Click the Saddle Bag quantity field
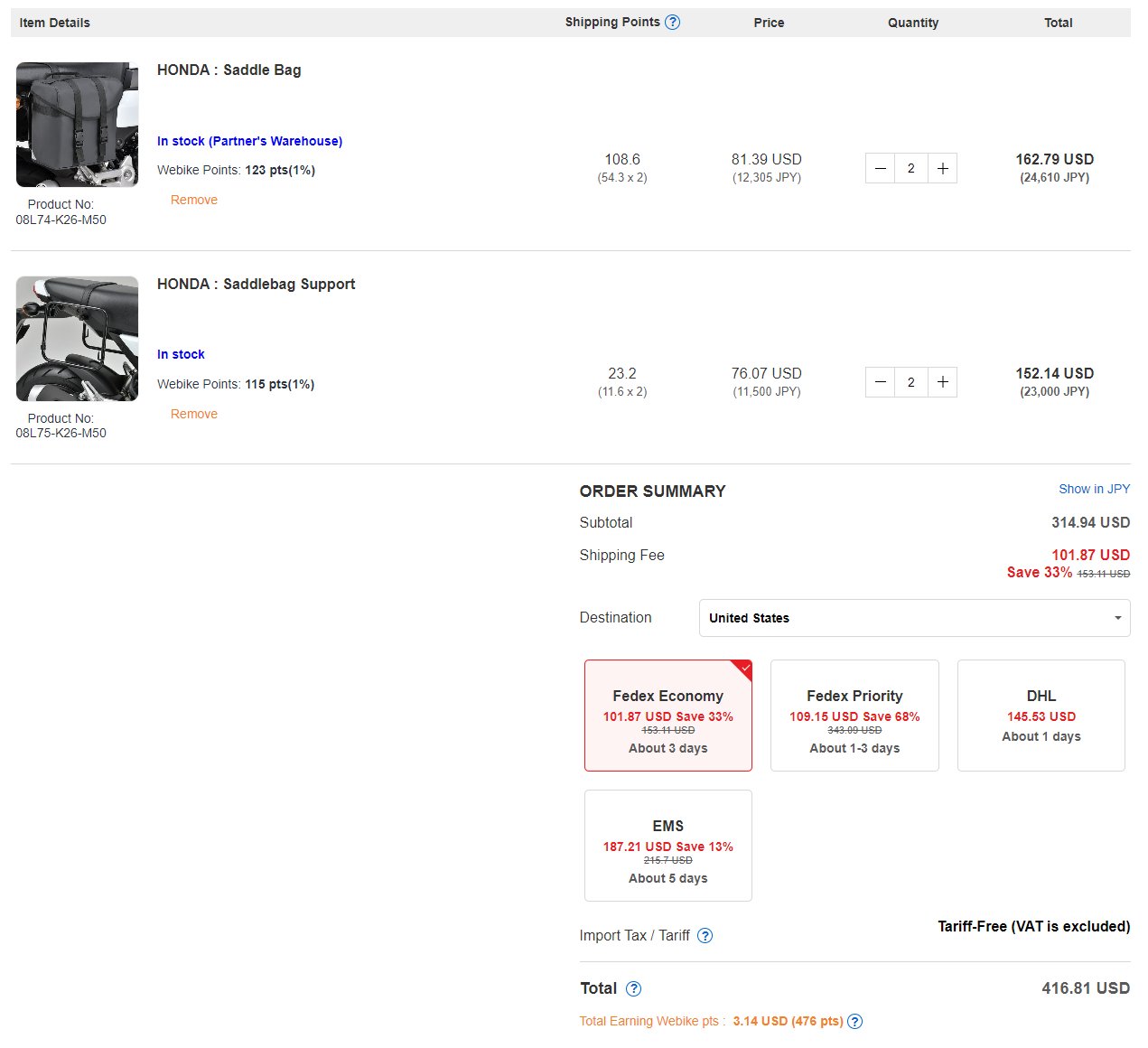Viewport: 1148px width, 1048px height. (x=911, y=168)
